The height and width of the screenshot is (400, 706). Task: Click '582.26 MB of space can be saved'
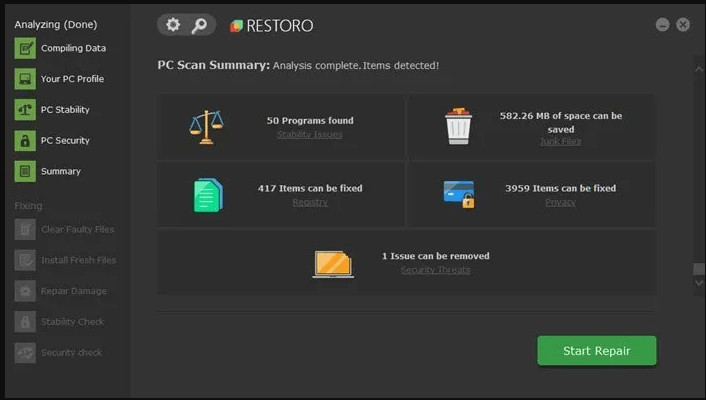click(561, 123)
